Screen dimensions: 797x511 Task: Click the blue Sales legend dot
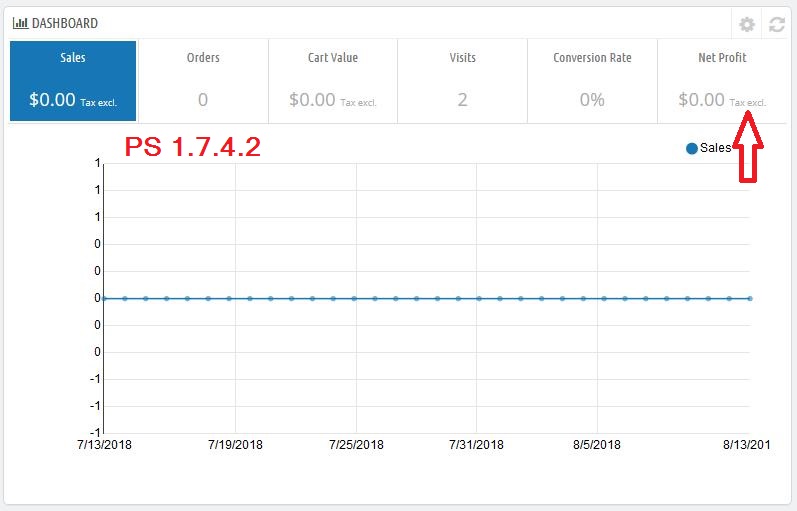tap(692, 148)
